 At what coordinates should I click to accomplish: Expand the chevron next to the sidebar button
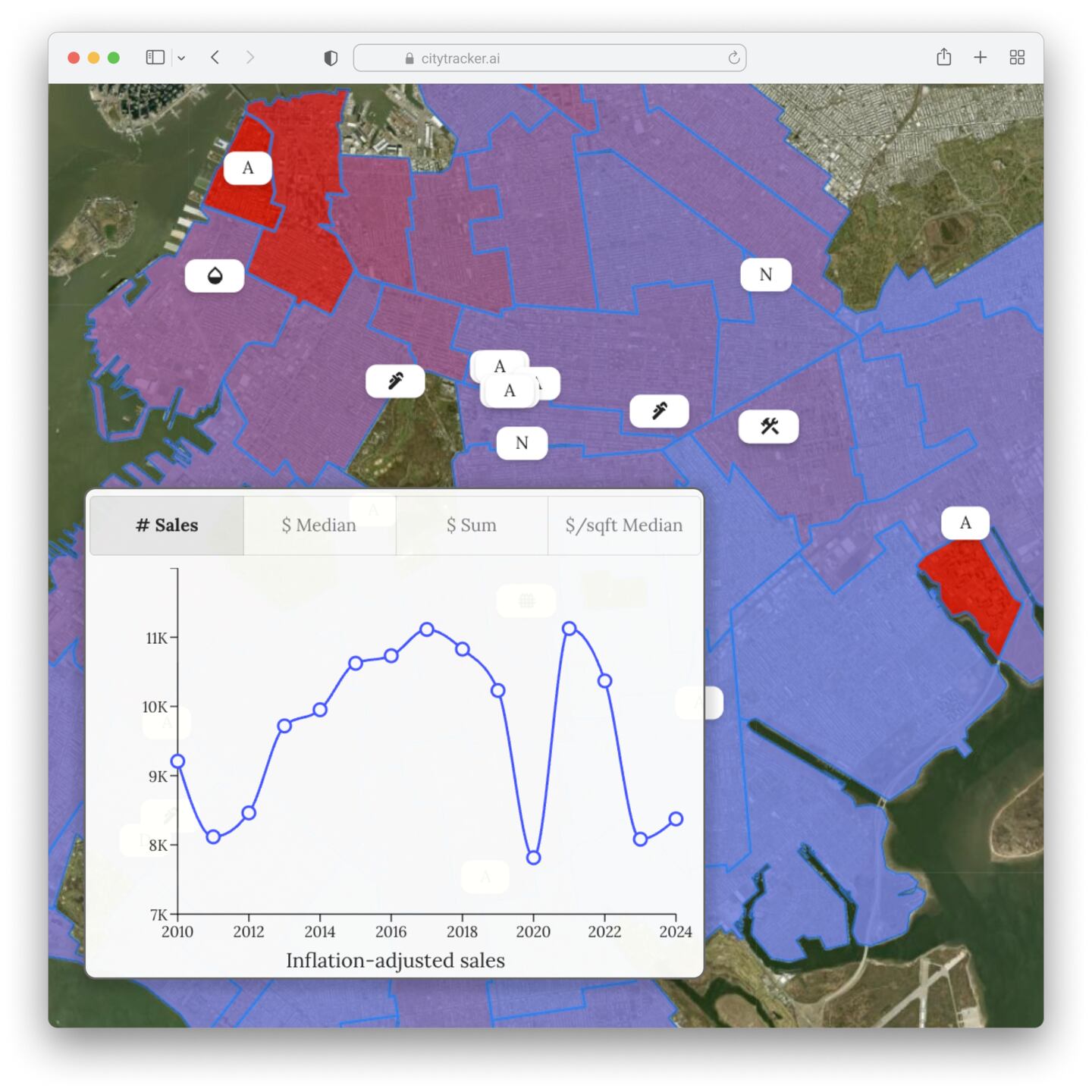tap(183, 57)
